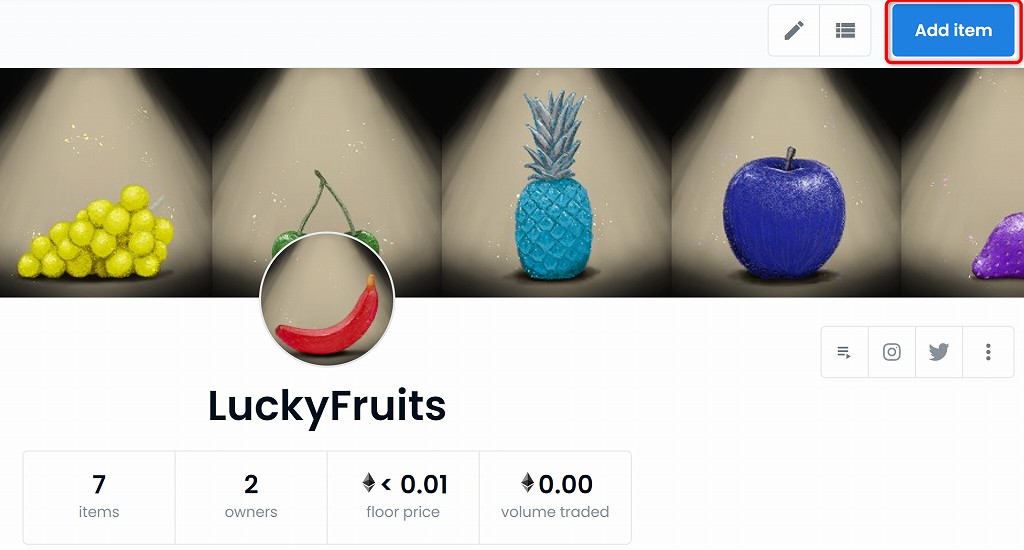1024x550 pixels.
Task: Click the Add item button
Action: pos(953,31)
